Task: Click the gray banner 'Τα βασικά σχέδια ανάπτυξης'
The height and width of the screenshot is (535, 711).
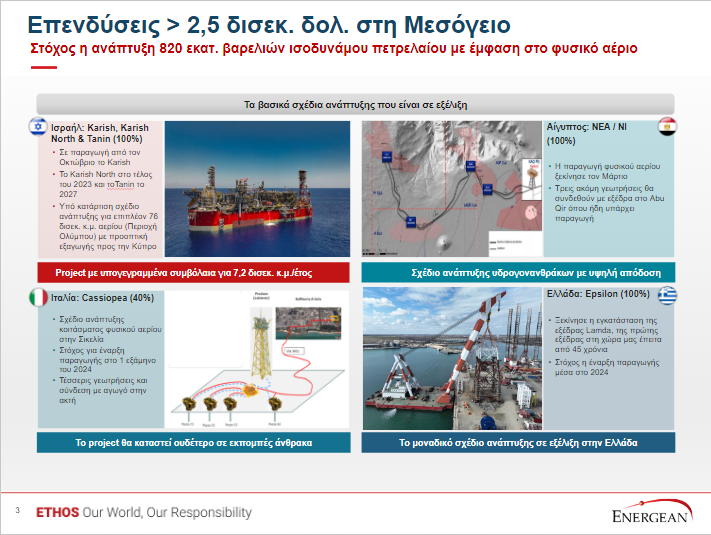Action: point(356,104)
